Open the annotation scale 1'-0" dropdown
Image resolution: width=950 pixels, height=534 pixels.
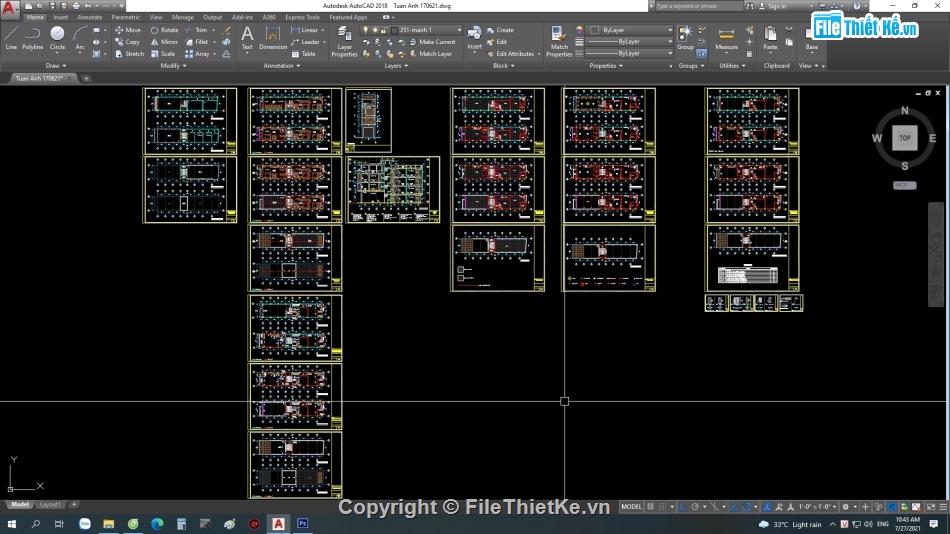817,507
